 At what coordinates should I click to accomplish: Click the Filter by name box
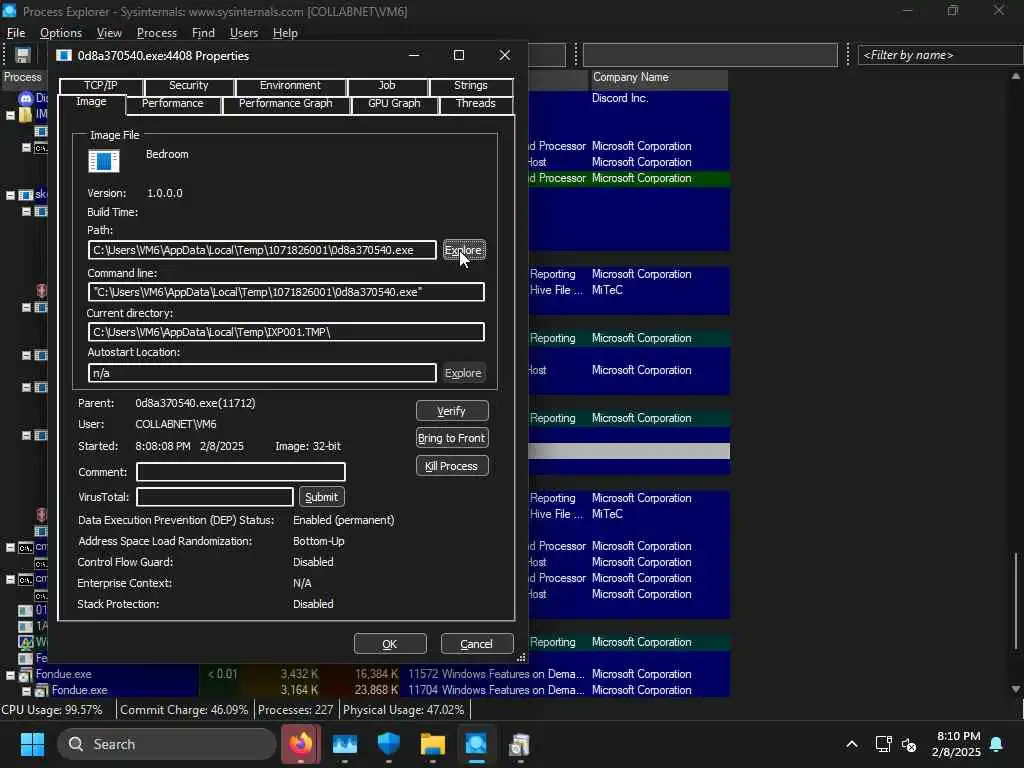coord(940,55)
